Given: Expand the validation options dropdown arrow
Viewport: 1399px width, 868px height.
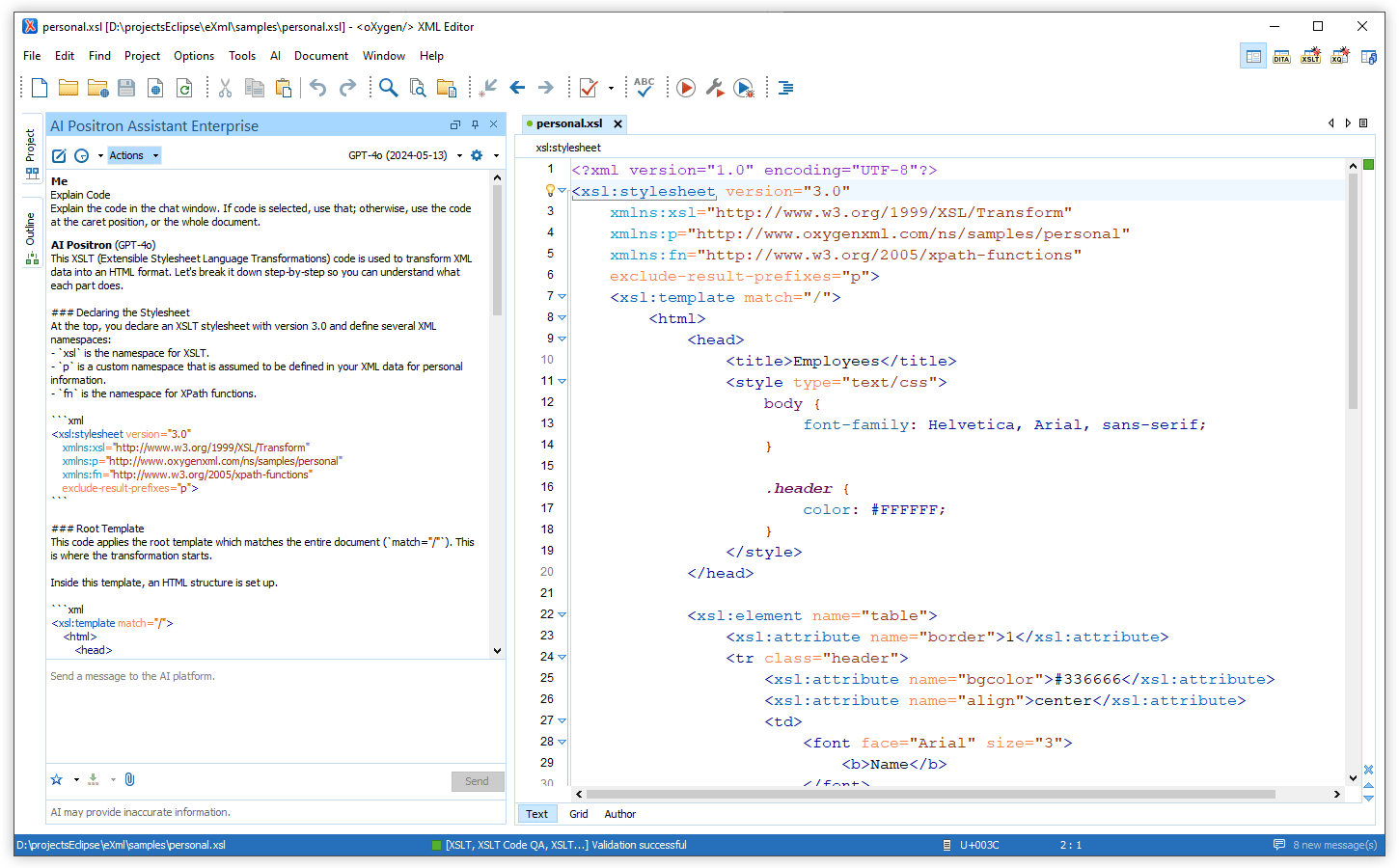Looking at the screenshot, I should [611, 88].
